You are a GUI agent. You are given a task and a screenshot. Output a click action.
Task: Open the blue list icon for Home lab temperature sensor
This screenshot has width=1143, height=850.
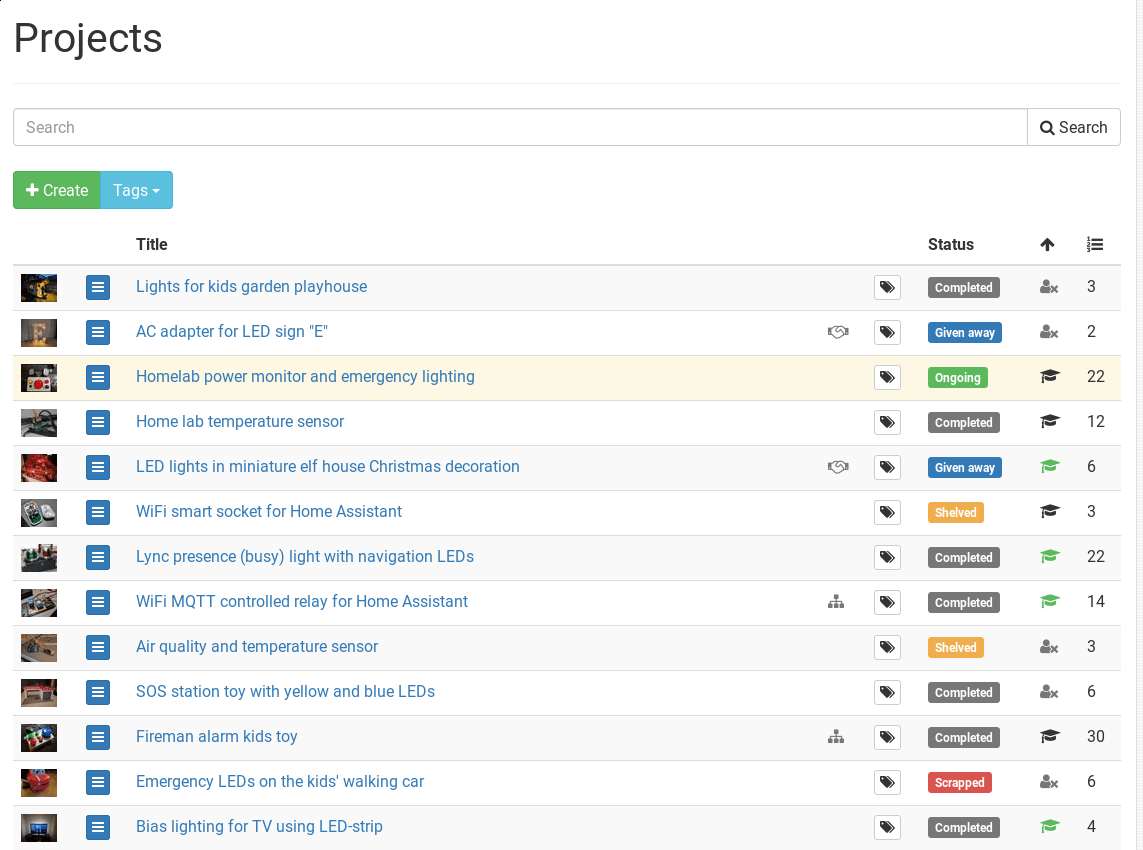click(98, 423)
